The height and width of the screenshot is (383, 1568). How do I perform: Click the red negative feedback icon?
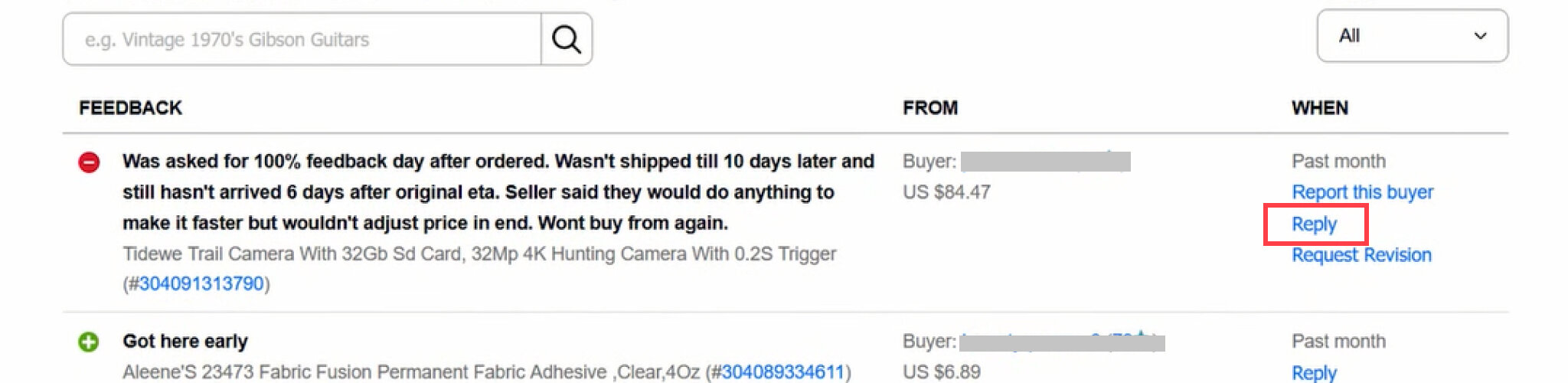[x=90, y=162]
